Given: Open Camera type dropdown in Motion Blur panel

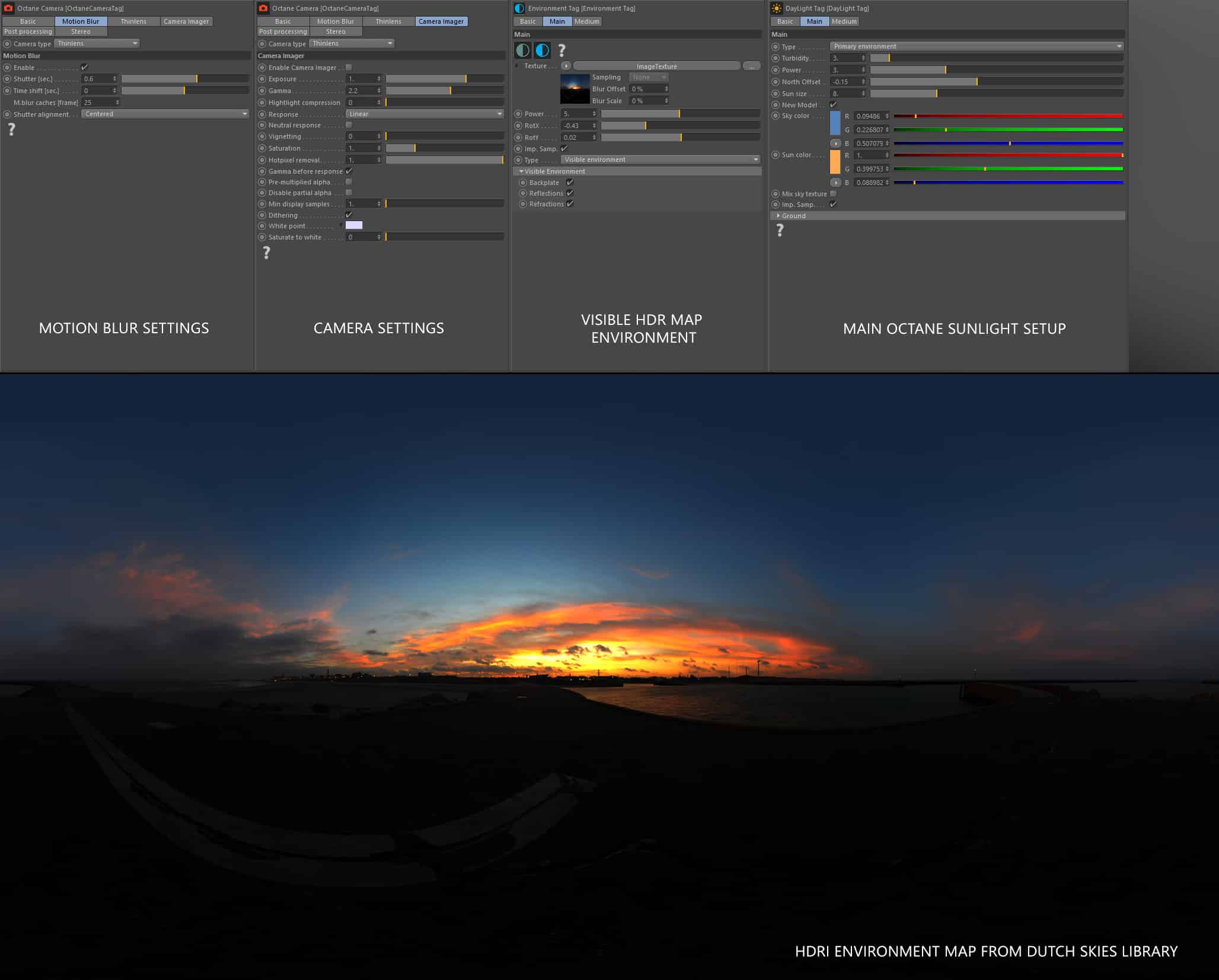Looking at the screenshot, I should (x=97, y=43).
